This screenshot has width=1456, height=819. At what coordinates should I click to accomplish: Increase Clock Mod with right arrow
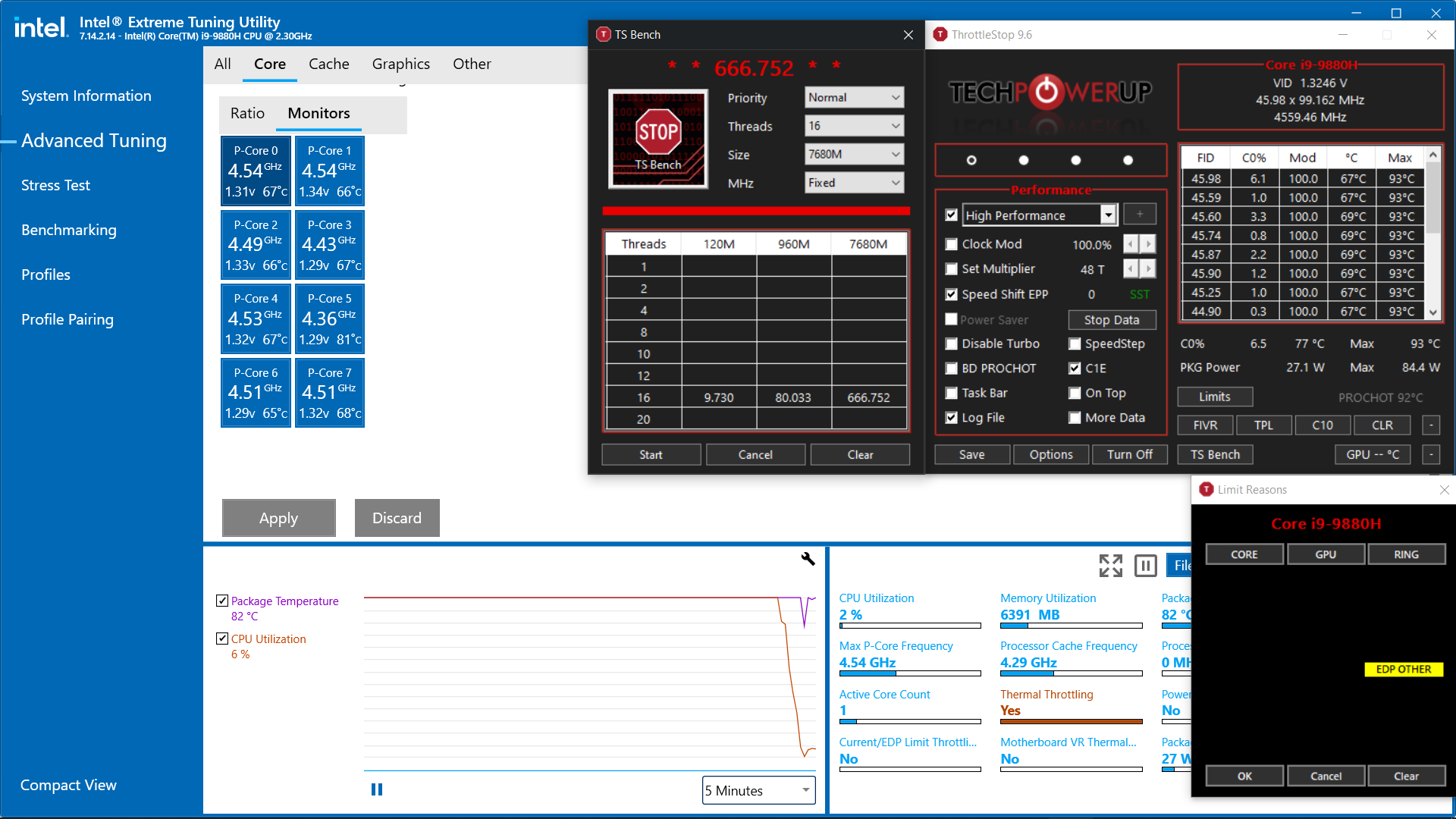tap(1148, 244)
